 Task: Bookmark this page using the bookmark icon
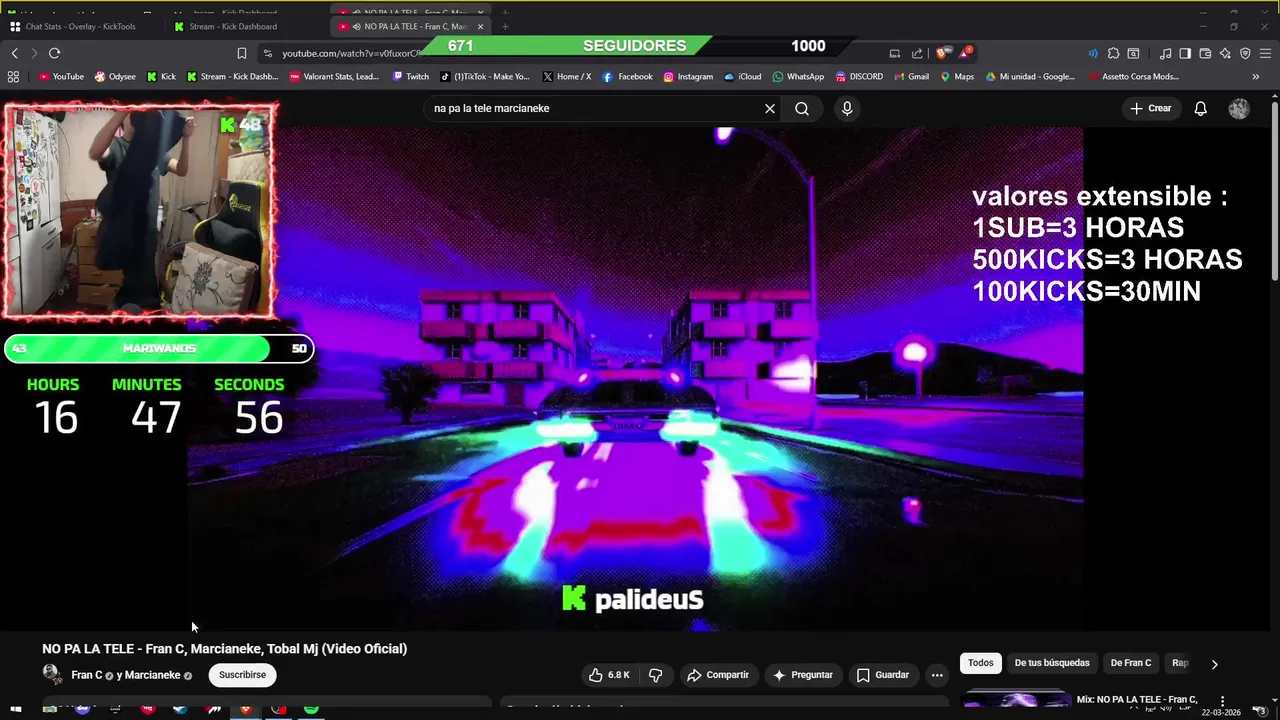(241, 53)
